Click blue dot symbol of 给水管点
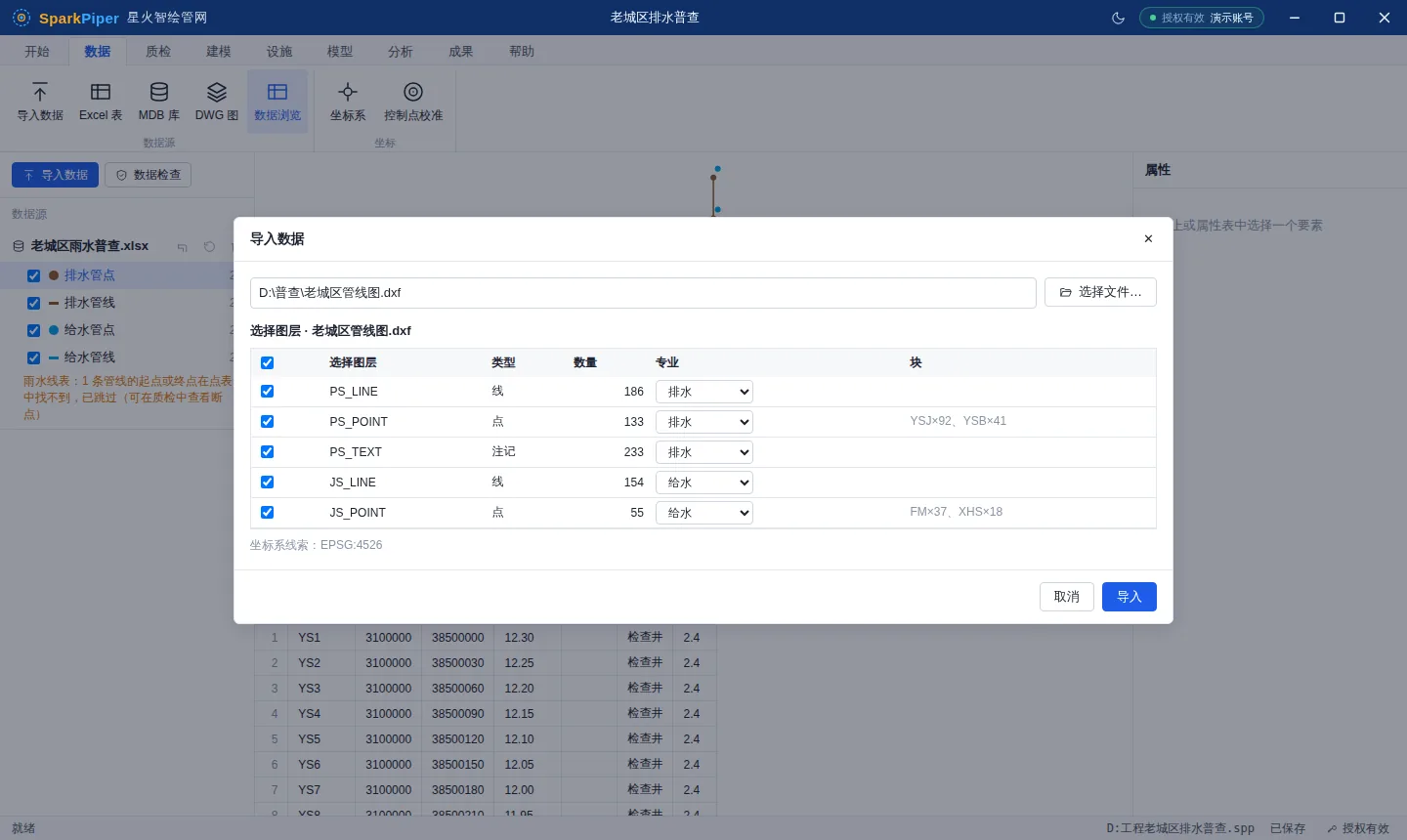This screenshot has width=1407, height=840. coord(54,330)
